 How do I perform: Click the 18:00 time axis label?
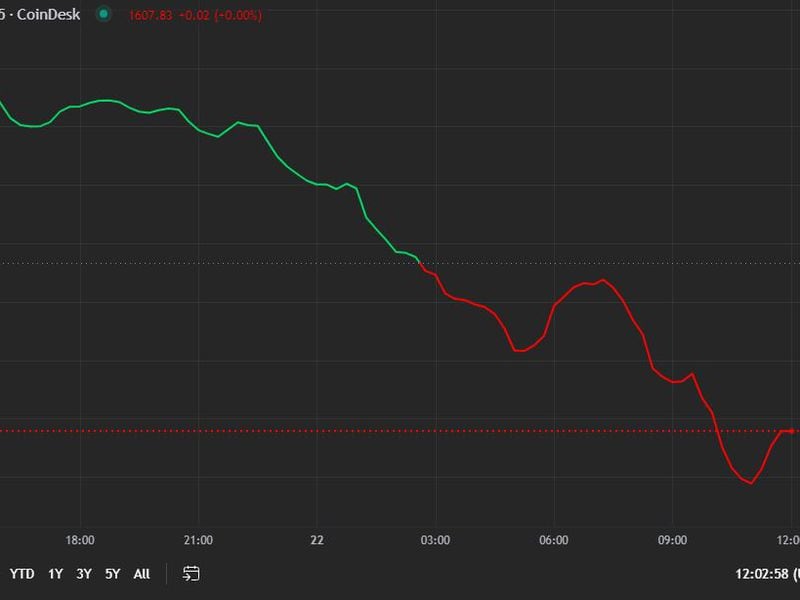tap(82, 538)
